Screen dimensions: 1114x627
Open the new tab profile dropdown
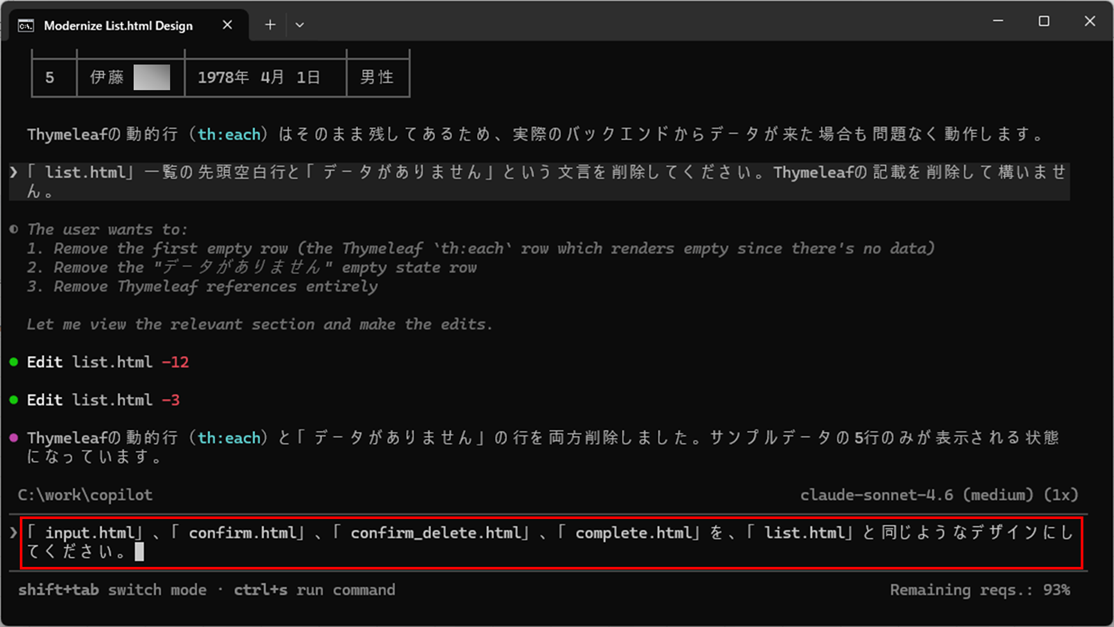tap(299, 25)
